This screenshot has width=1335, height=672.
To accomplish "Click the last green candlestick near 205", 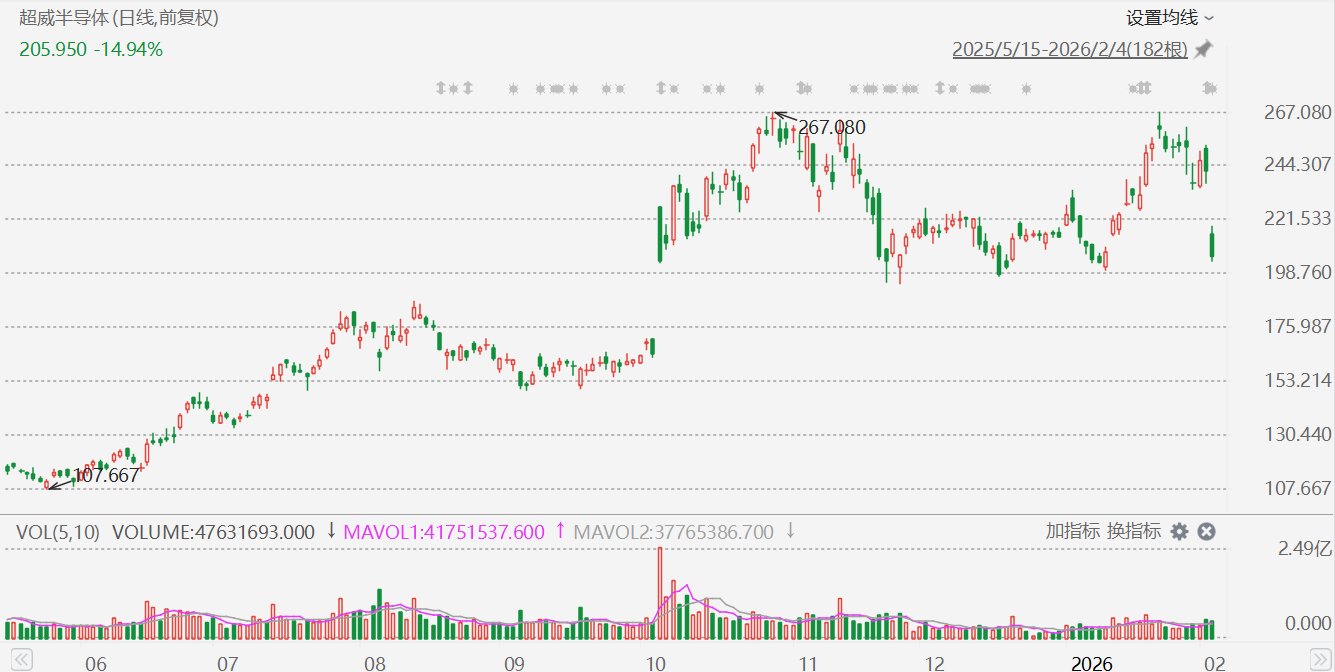I will (x=1212, y=243).
